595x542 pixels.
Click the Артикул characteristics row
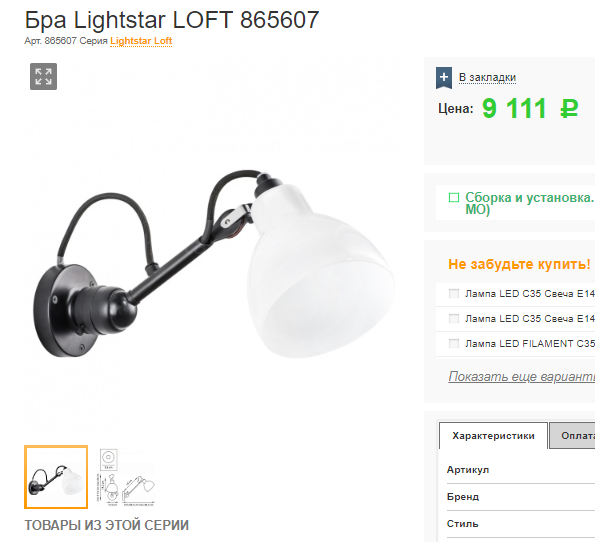(x=521, y=470)
